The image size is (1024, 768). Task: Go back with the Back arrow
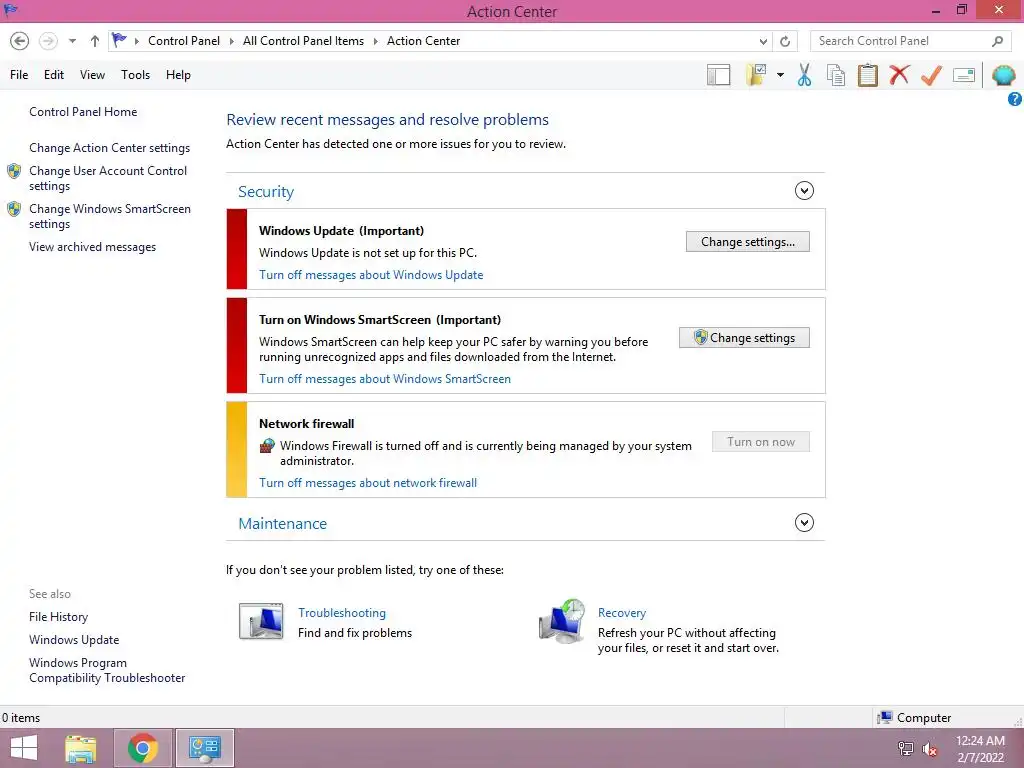20,41
